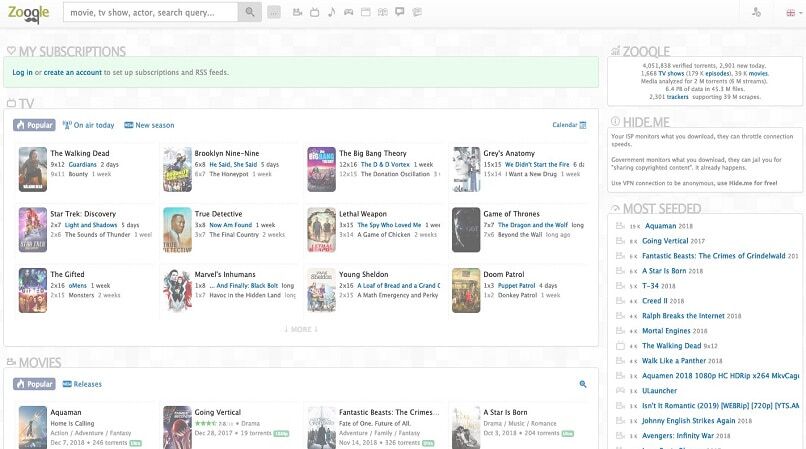Open the A Star Is Born movie title
This screenshot has height=449, width=806.
[x=505, y=412]
